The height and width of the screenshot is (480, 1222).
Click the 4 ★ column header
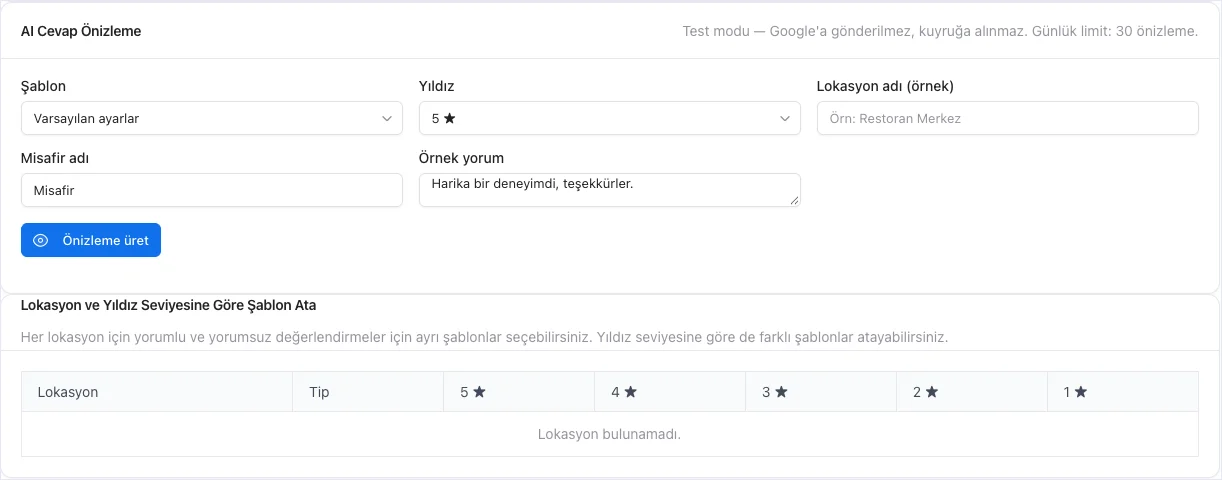670,392
